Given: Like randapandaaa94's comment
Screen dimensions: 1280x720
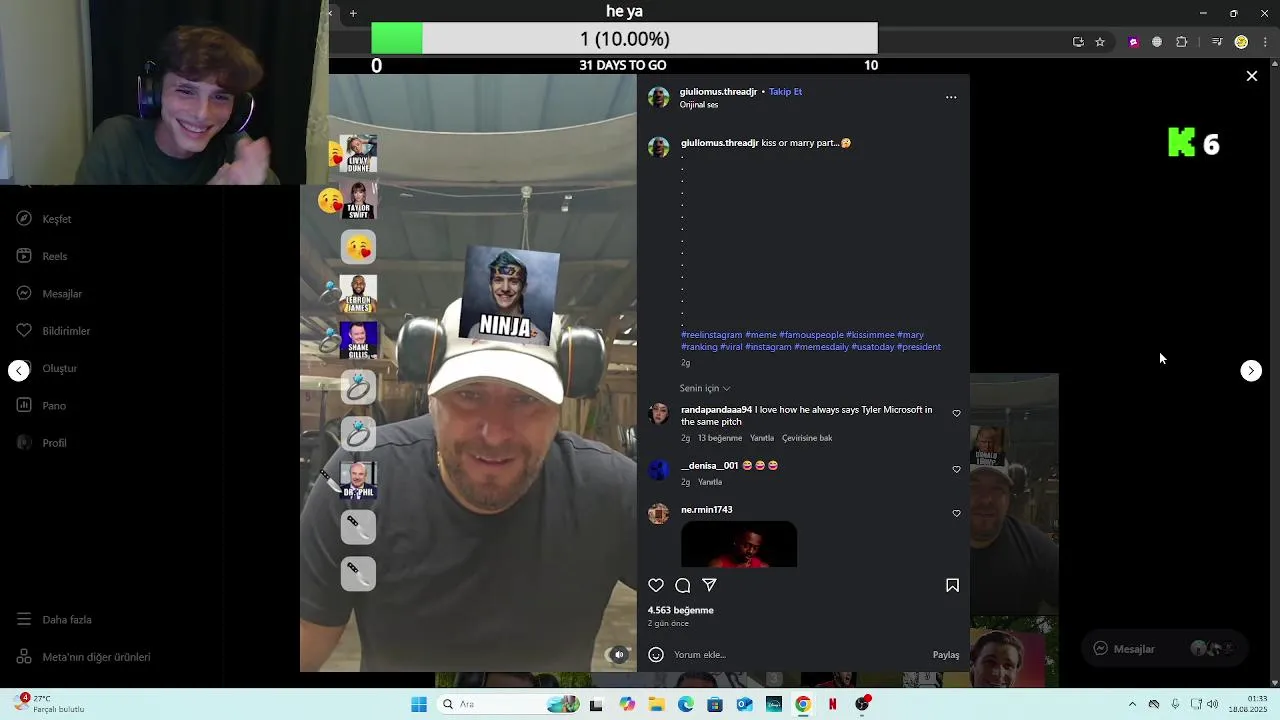Looking at the screenshot, I should click(x=956, y=414).
